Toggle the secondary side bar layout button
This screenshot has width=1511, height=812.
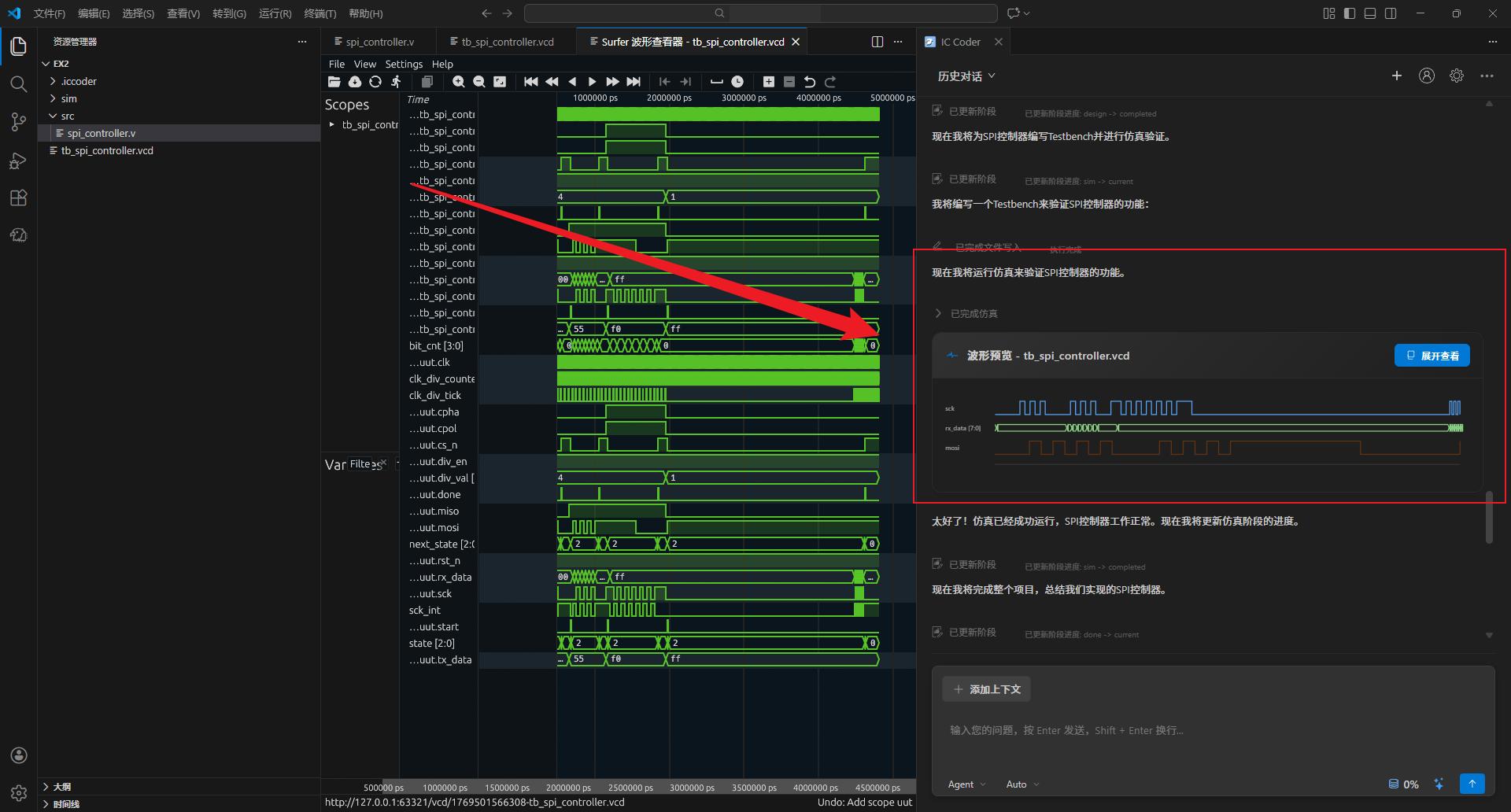(1391, 13)
